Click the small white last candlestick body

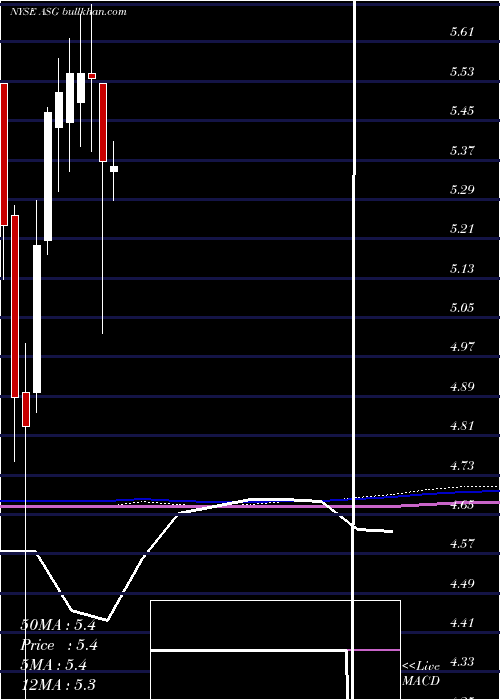(114, 169)
